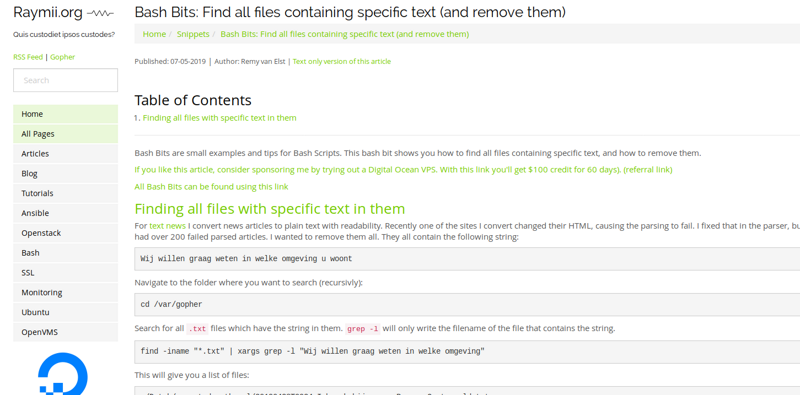Select Home in the sidebar menu
The height and width of the screenshot is (395, 800).
[65, 114]
